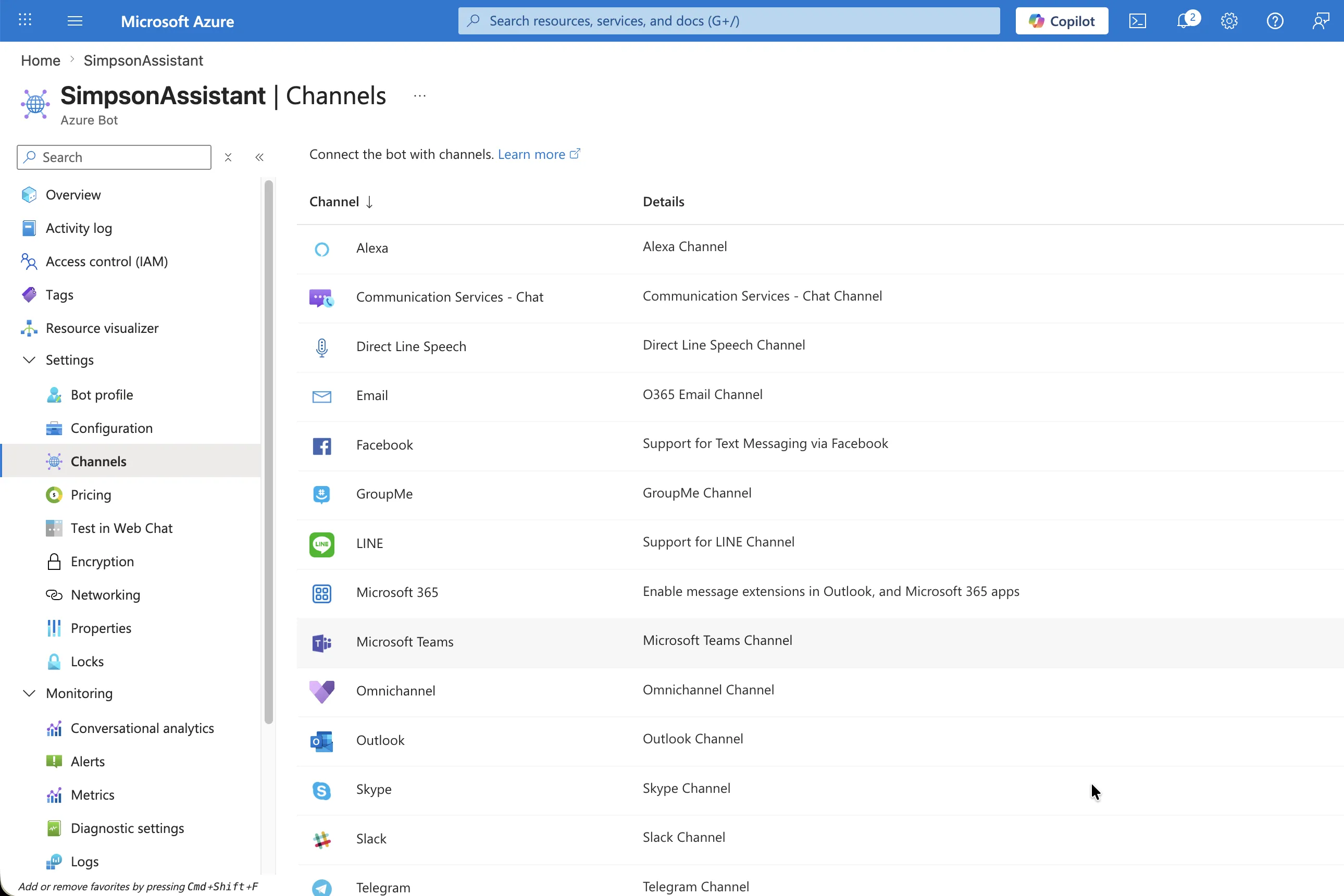Click the GroupMe channel icon
Viewport: 1344px width, 896px height.
(x=322, y=494)
